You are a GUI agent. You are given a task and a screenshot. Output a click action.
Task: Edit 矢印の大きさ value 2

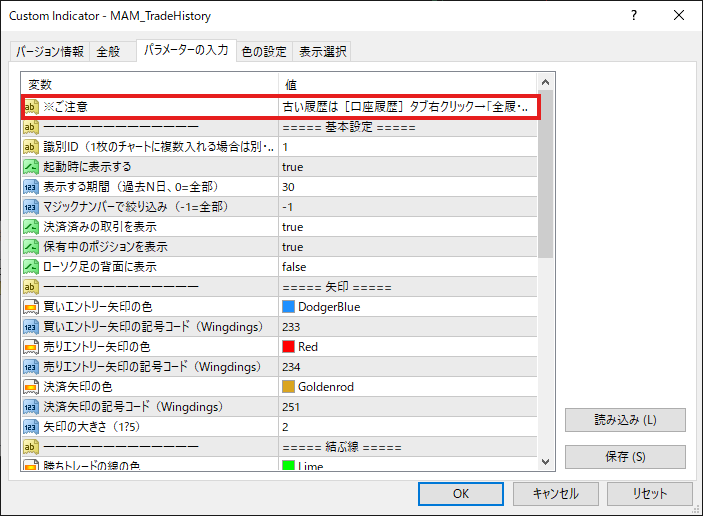coord(407,427)
